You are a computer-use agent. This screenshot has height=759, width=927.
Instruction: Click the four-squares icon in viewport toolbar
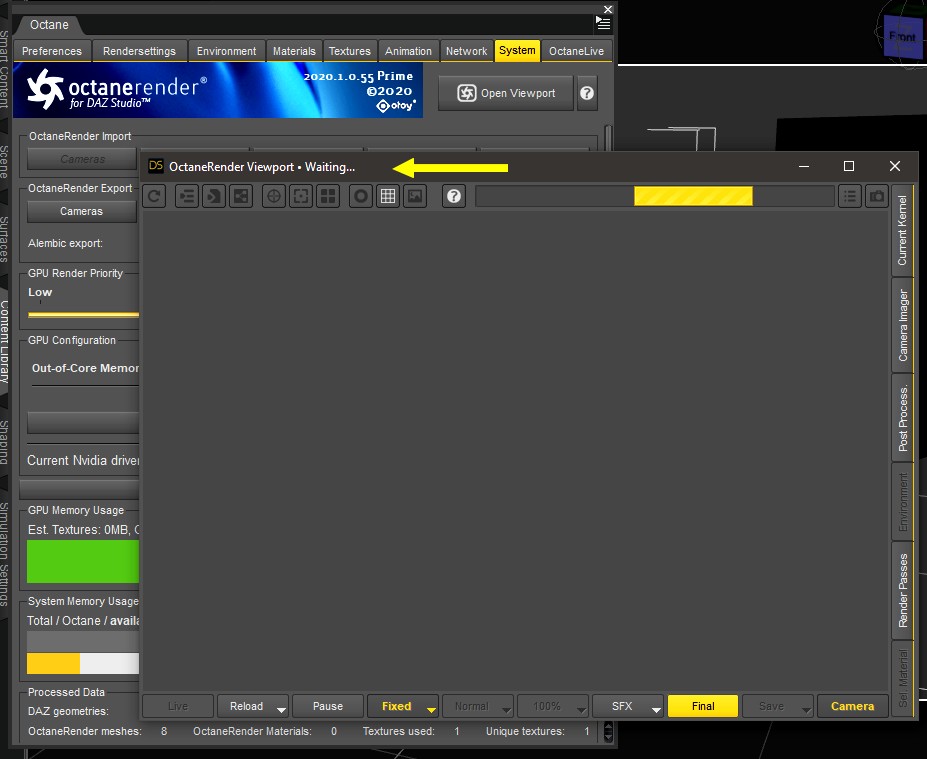328,196
